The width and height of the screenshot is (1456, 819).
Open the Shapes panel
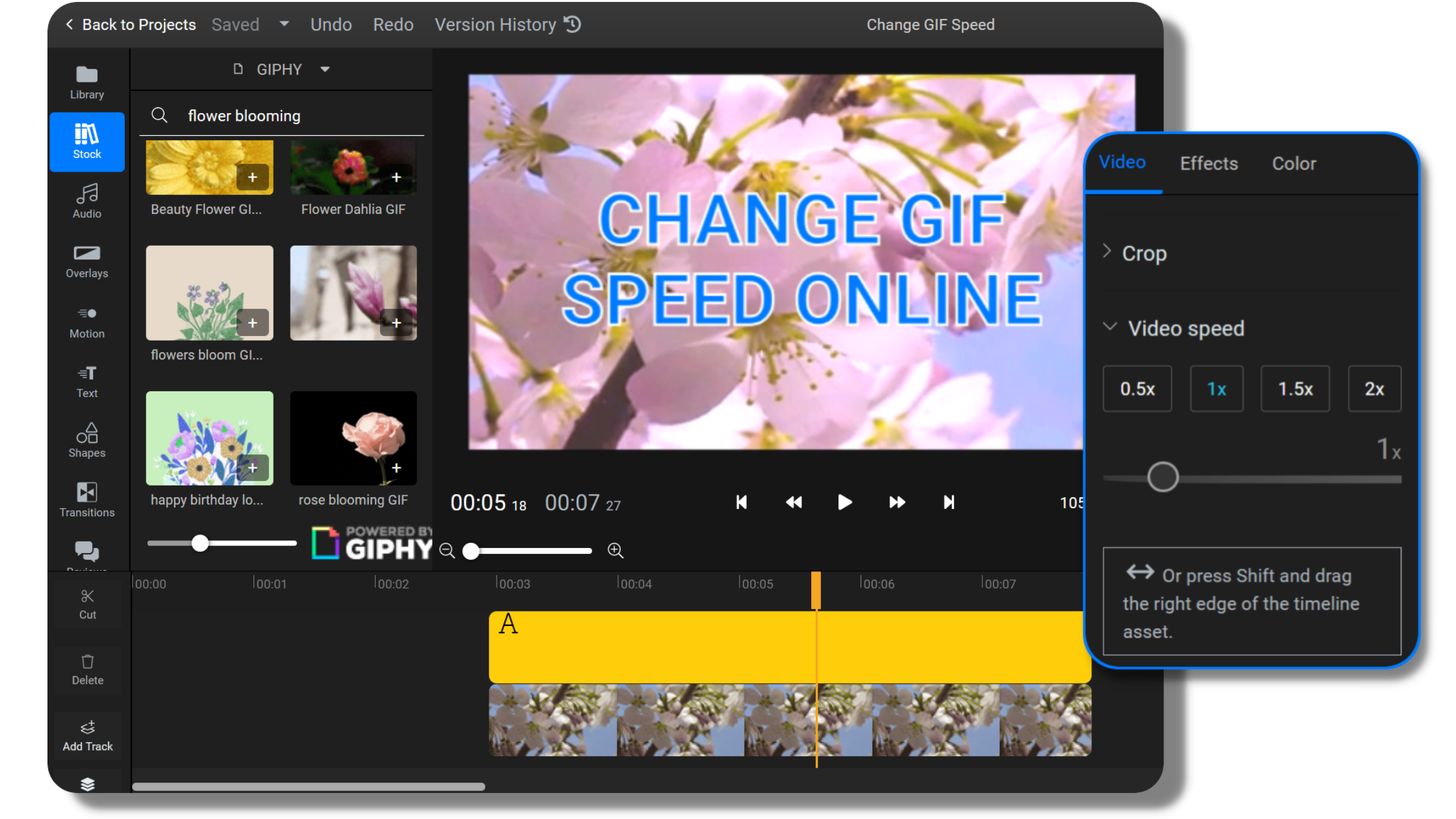tap(86, 440)
